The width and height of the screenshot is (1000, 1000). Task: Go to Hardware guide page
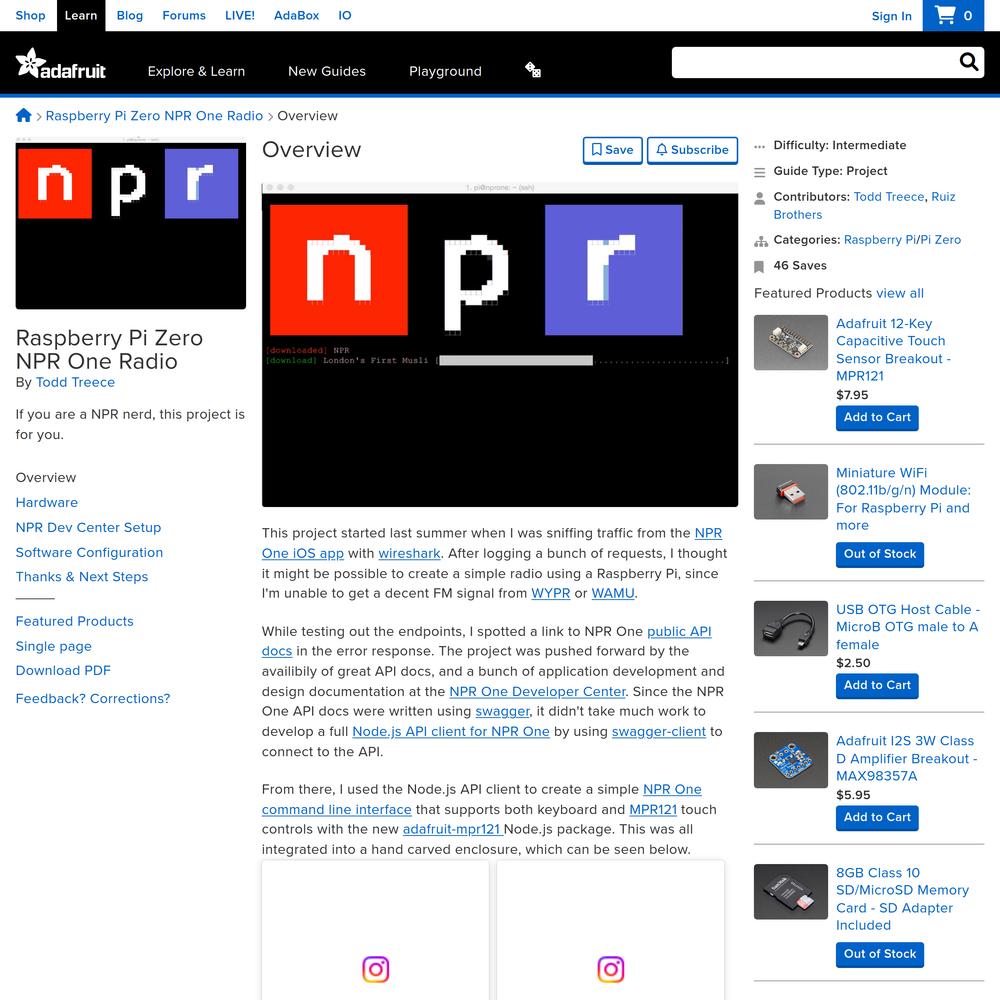coord(47,503)
